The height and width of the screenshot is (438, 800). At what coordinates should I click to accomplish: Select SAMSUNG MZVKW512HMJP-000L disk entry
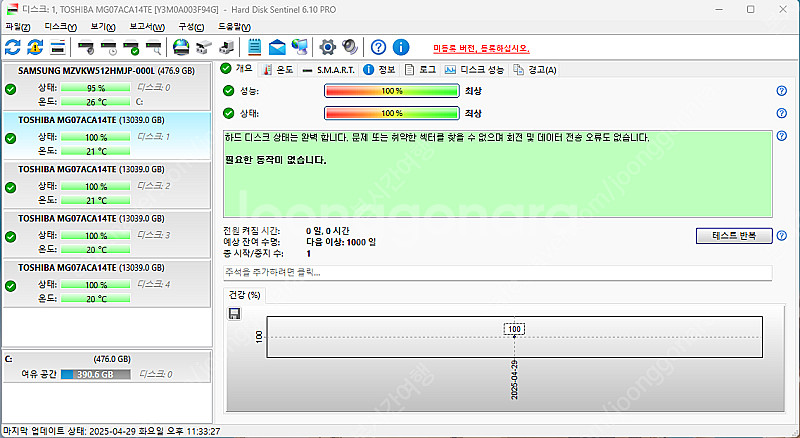[106, 87]
